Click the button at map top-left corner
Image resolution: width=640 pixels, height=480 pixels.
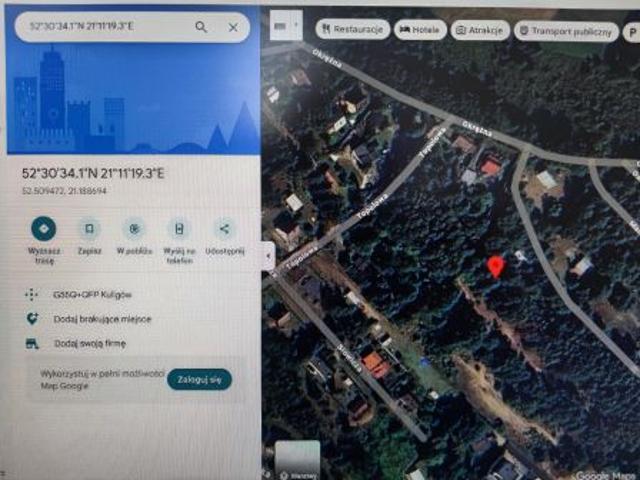[x=286, y=25]
